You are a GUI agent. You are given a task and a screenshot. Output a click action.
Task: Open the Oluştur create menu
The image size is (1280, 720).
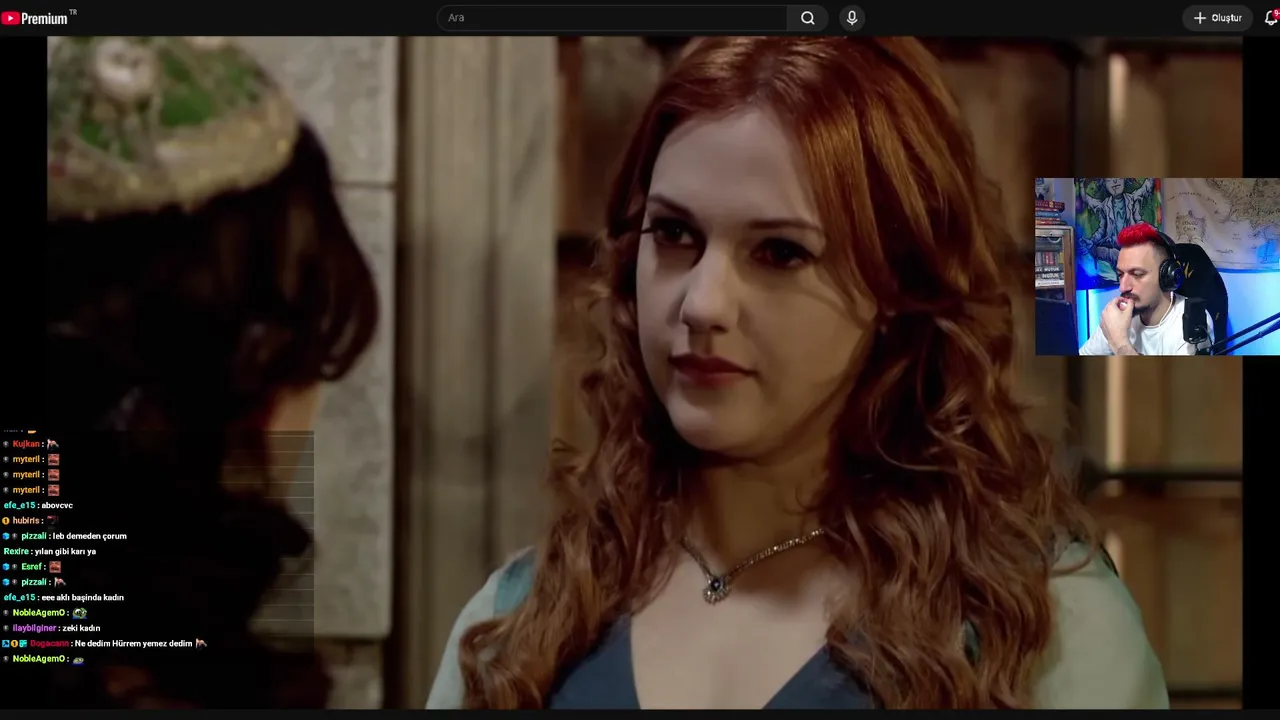tap(1217, 18)
